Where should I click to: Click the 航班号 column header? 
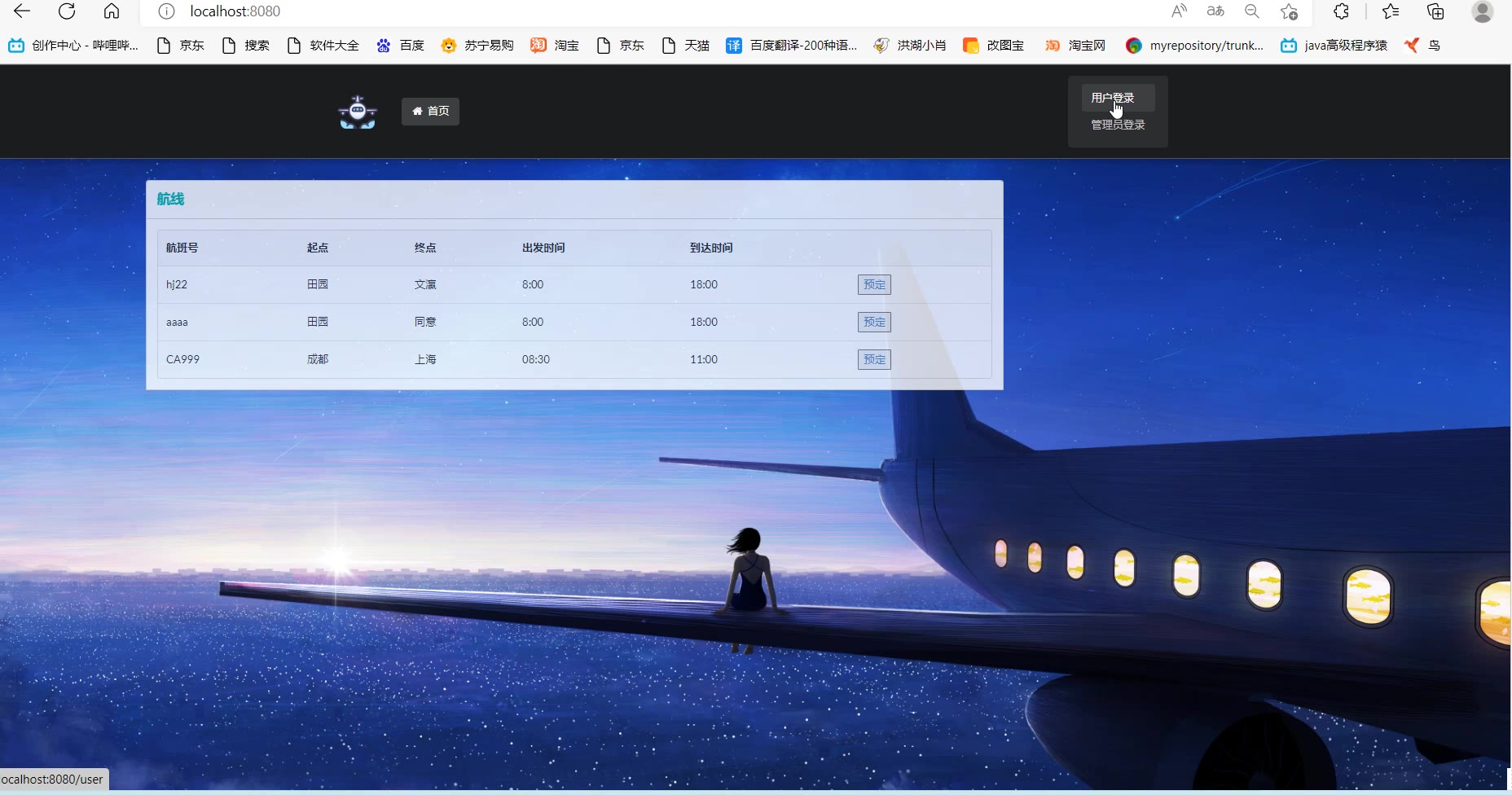pos(182,248)
